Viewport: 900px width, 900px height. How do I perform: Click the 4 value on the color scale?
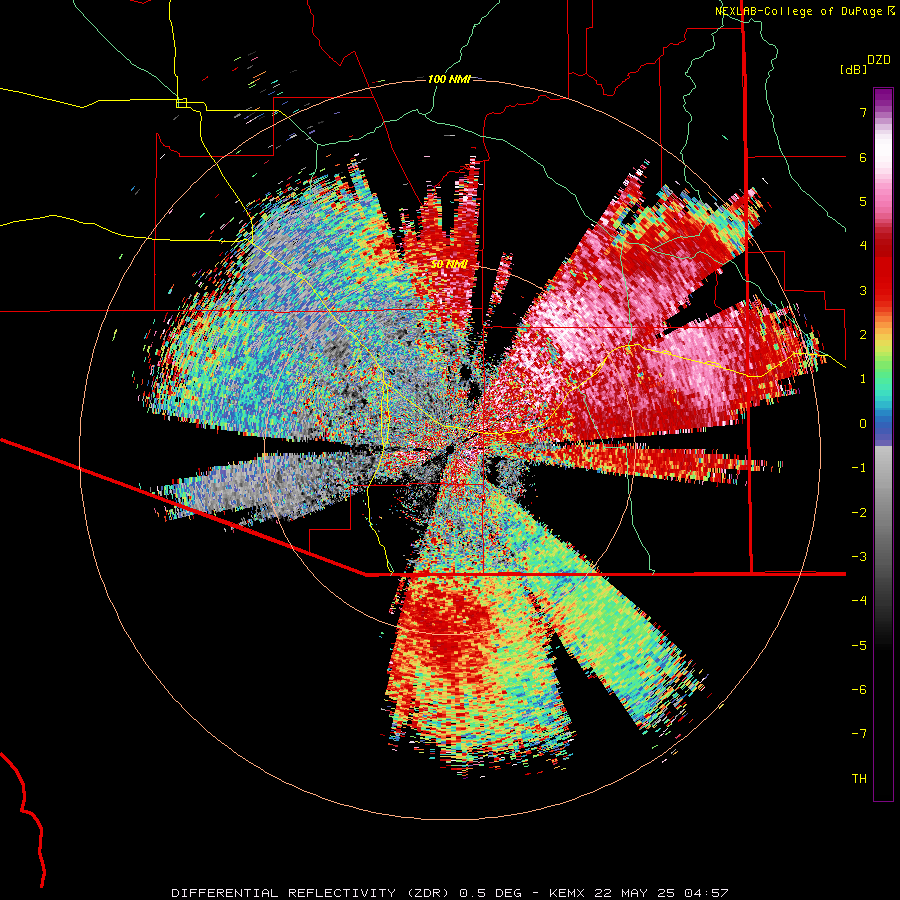point(863,246)
